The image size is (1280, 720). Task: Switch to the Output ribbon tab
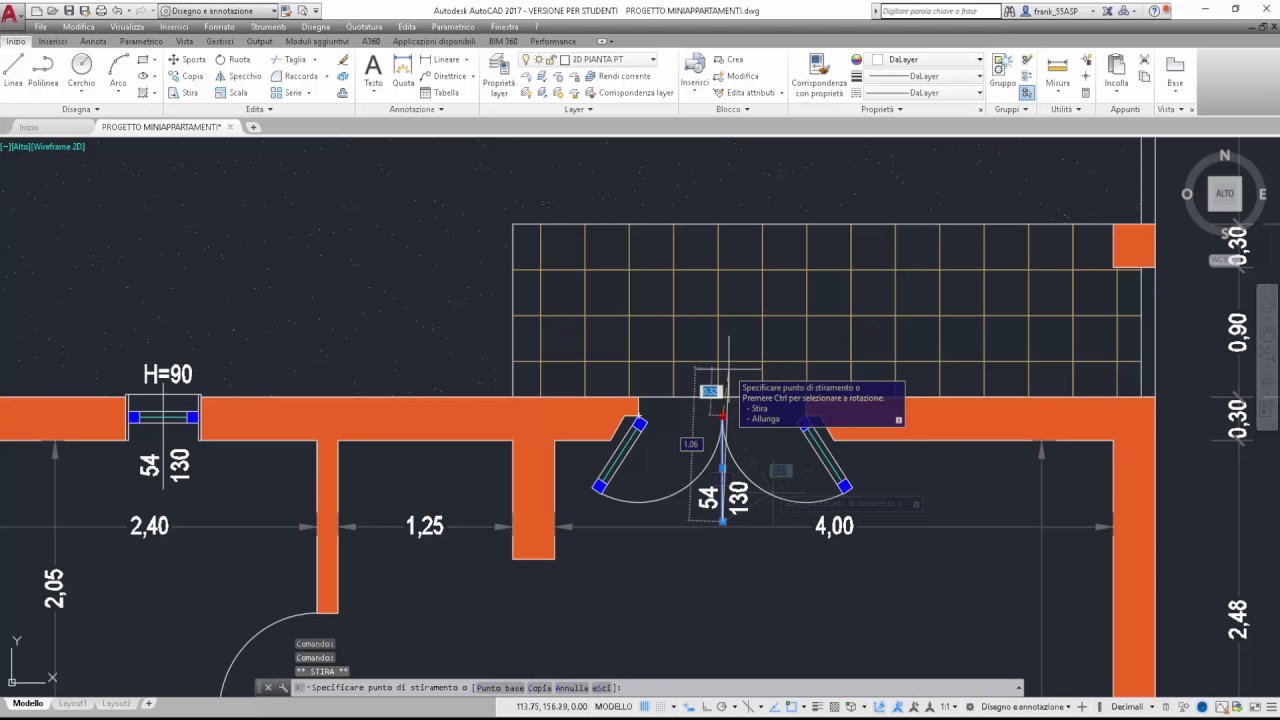[x=259, y=41]
